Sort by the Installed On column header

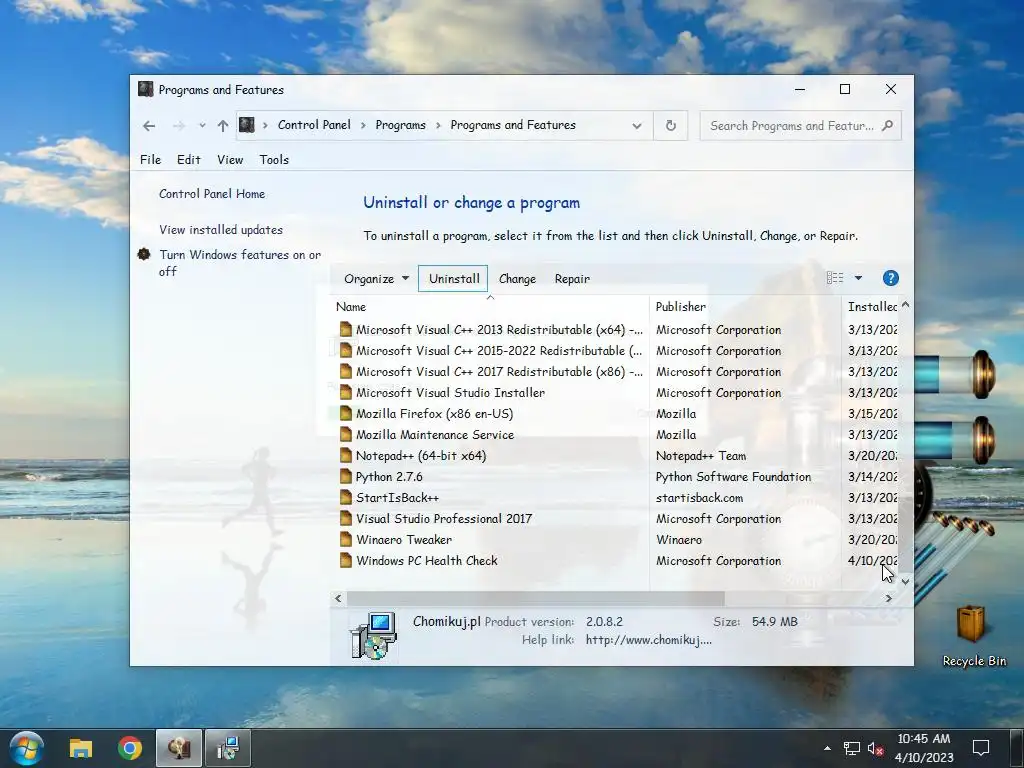(871, 306)
